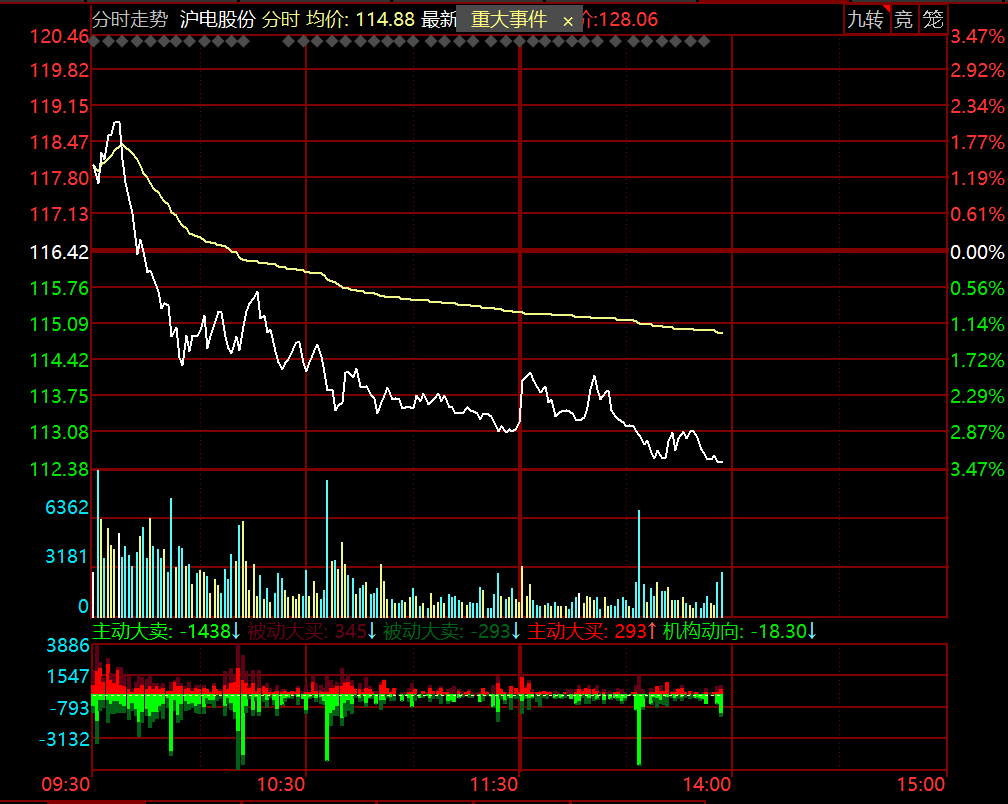Click the 均价 114.88 average price readout
This screenshot has height=804, width=1008.
(360, 19)
